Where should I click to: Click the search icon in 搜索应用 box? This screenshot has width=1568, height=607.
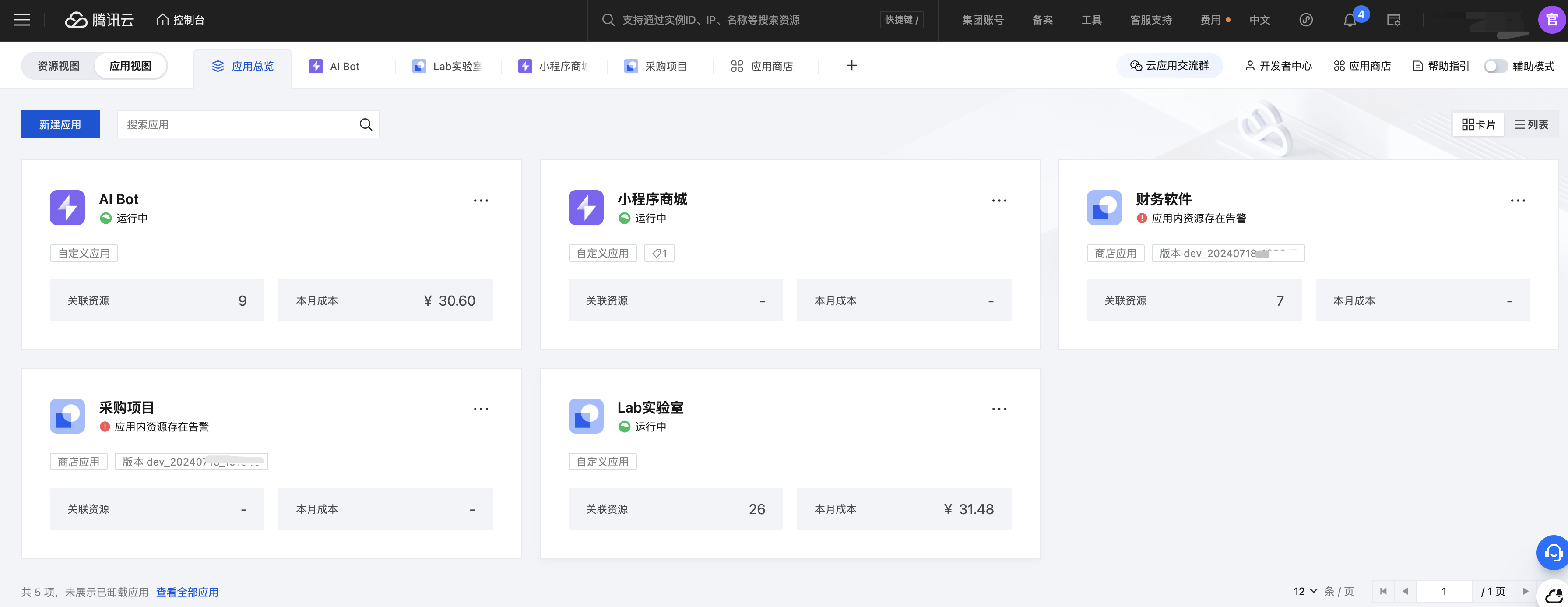coord(366,124)
